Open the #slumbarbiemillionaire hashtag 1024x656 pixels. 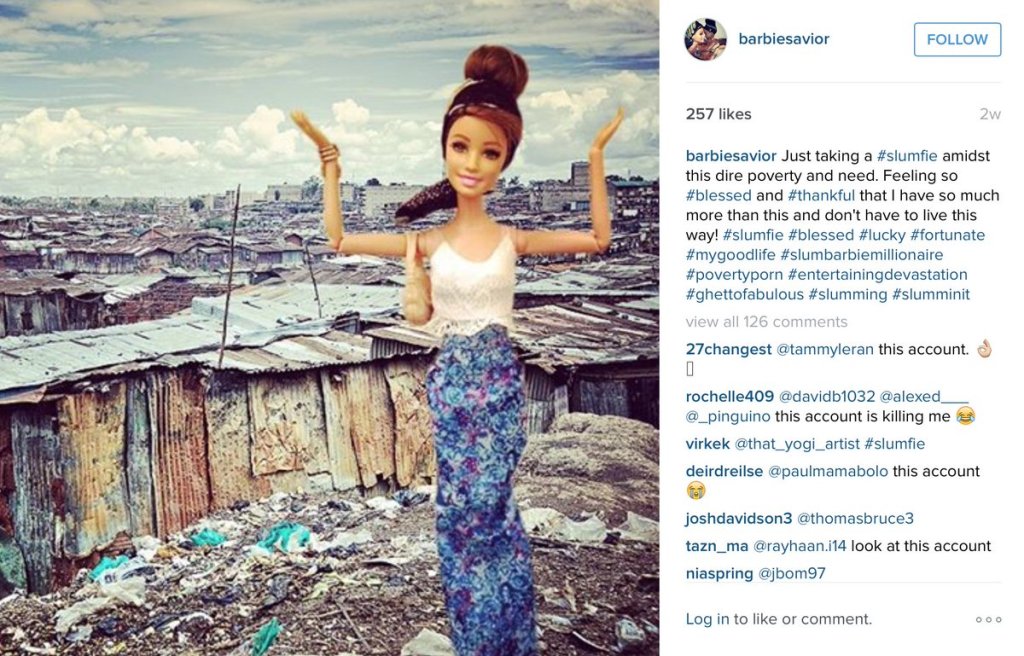[861, 255]
